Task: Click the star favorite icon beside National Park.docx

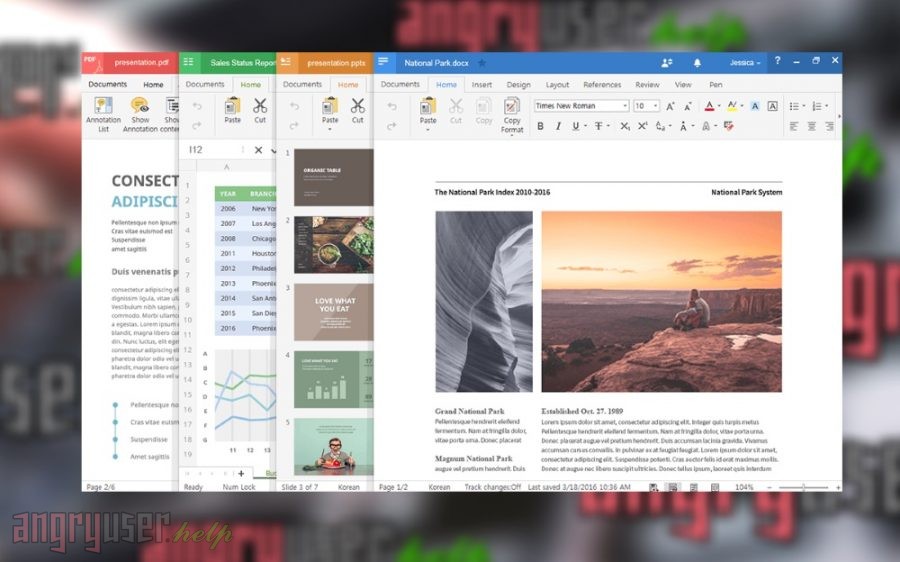Action: click(x=482, y=63)
